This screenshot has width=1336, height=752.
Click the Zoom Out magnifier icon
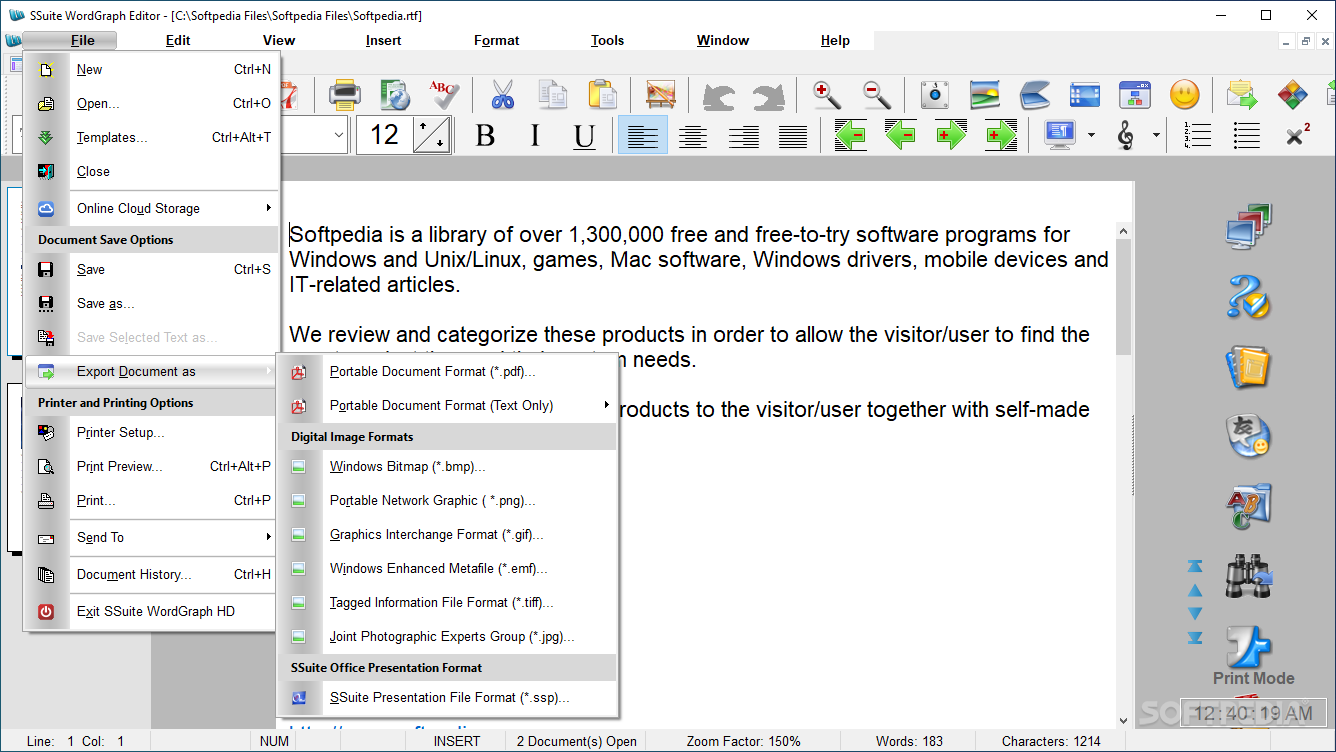point(877,95)
